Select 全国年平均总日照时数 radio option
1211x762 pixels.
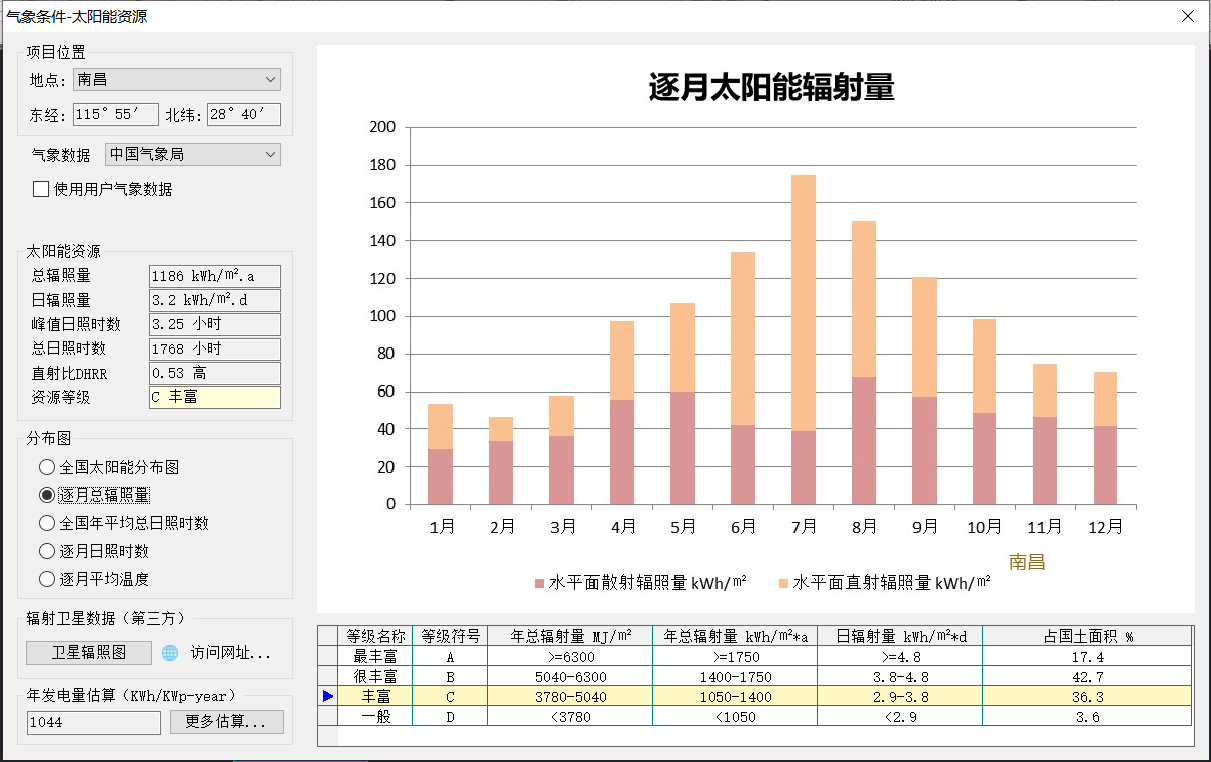click(x=46, y=523)
